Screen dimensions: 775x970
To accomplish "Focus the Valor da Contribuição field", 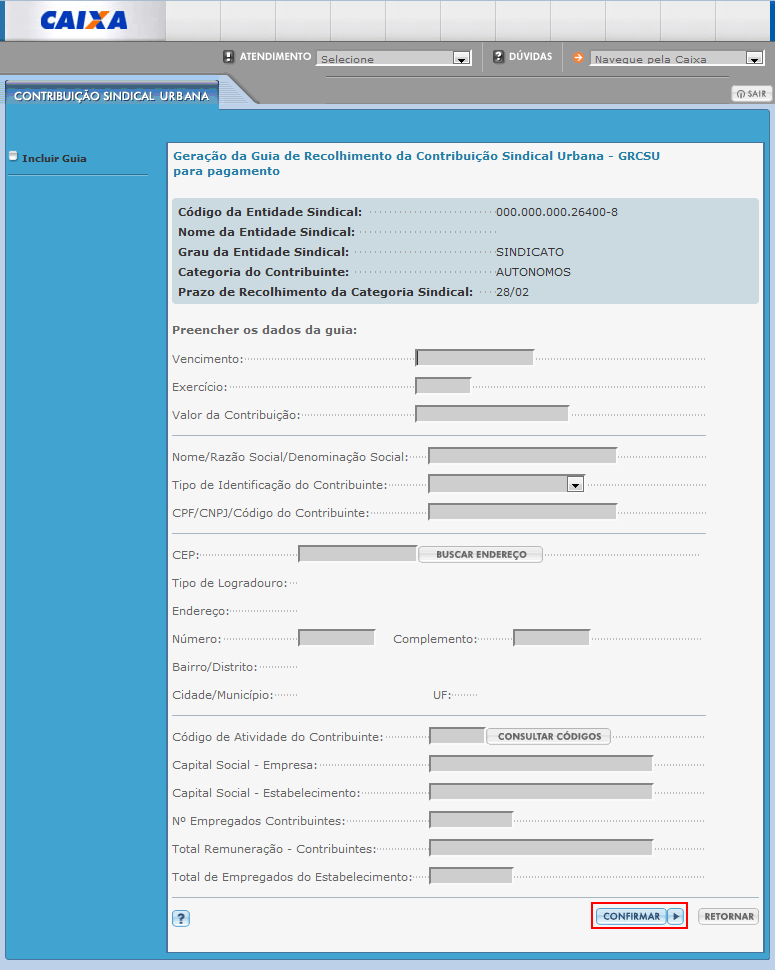I will 492,413.
